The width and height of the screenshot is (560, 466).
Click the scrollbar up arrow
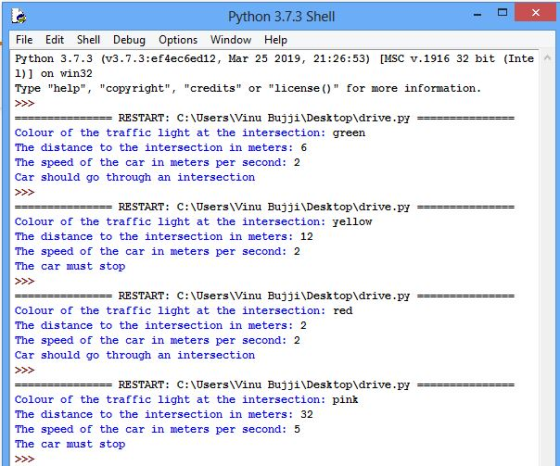pyautogui.click(x=547, y=58)
